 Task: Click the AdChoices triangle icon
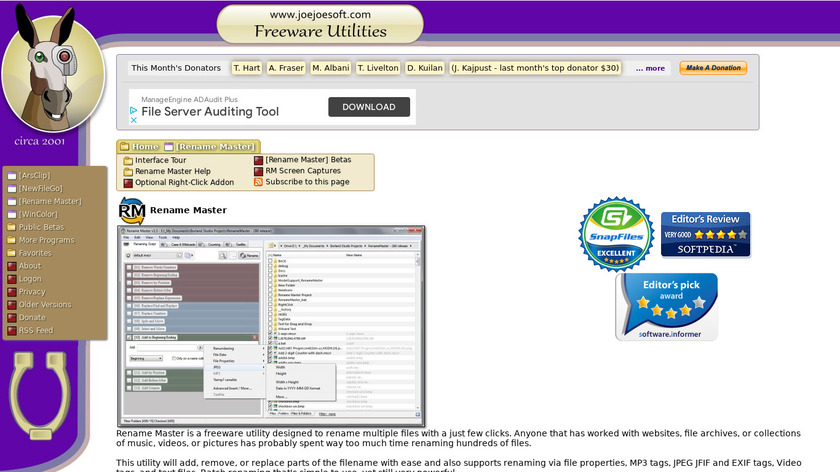[134, 110]
